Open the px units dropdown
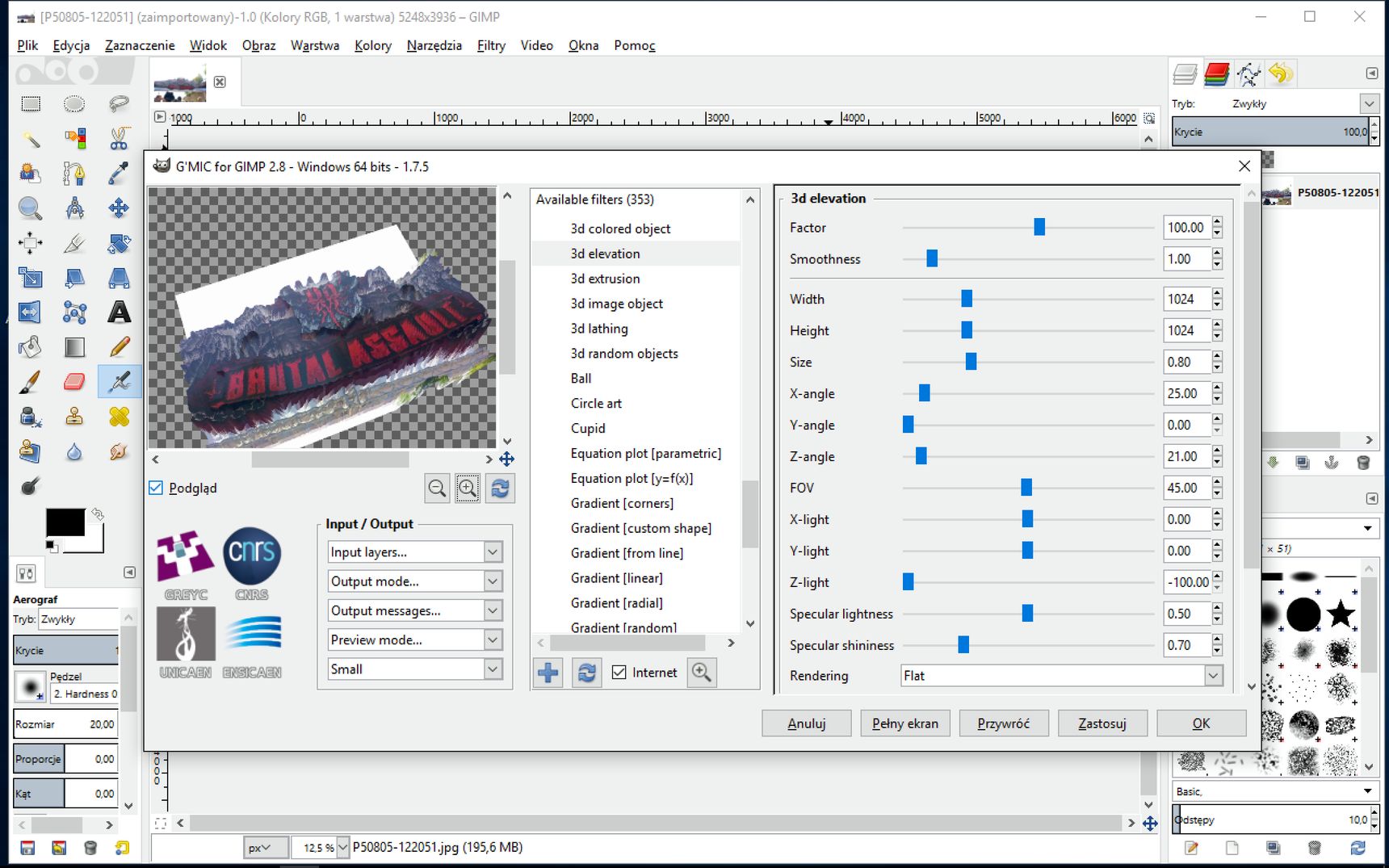Image resolution: width=1389 pixels, height=868 pixels. pos(266,847)
